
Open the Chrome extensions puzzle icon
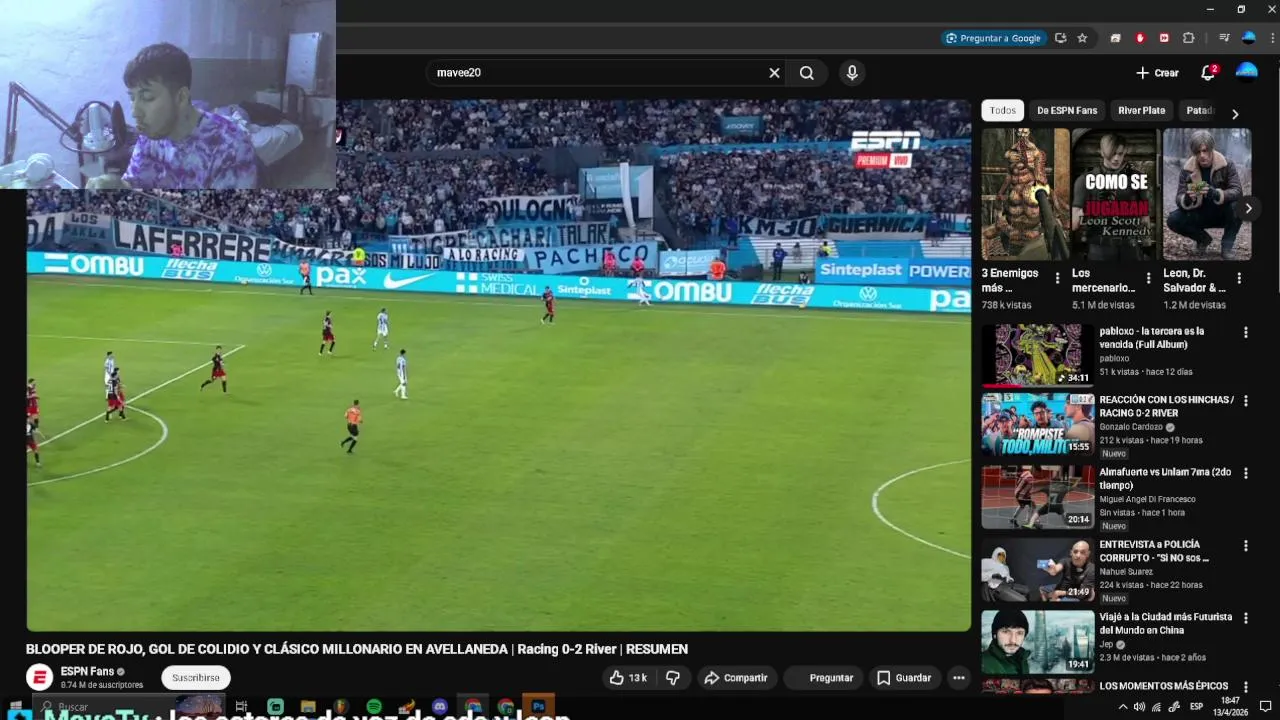[x=1189, y=38]
